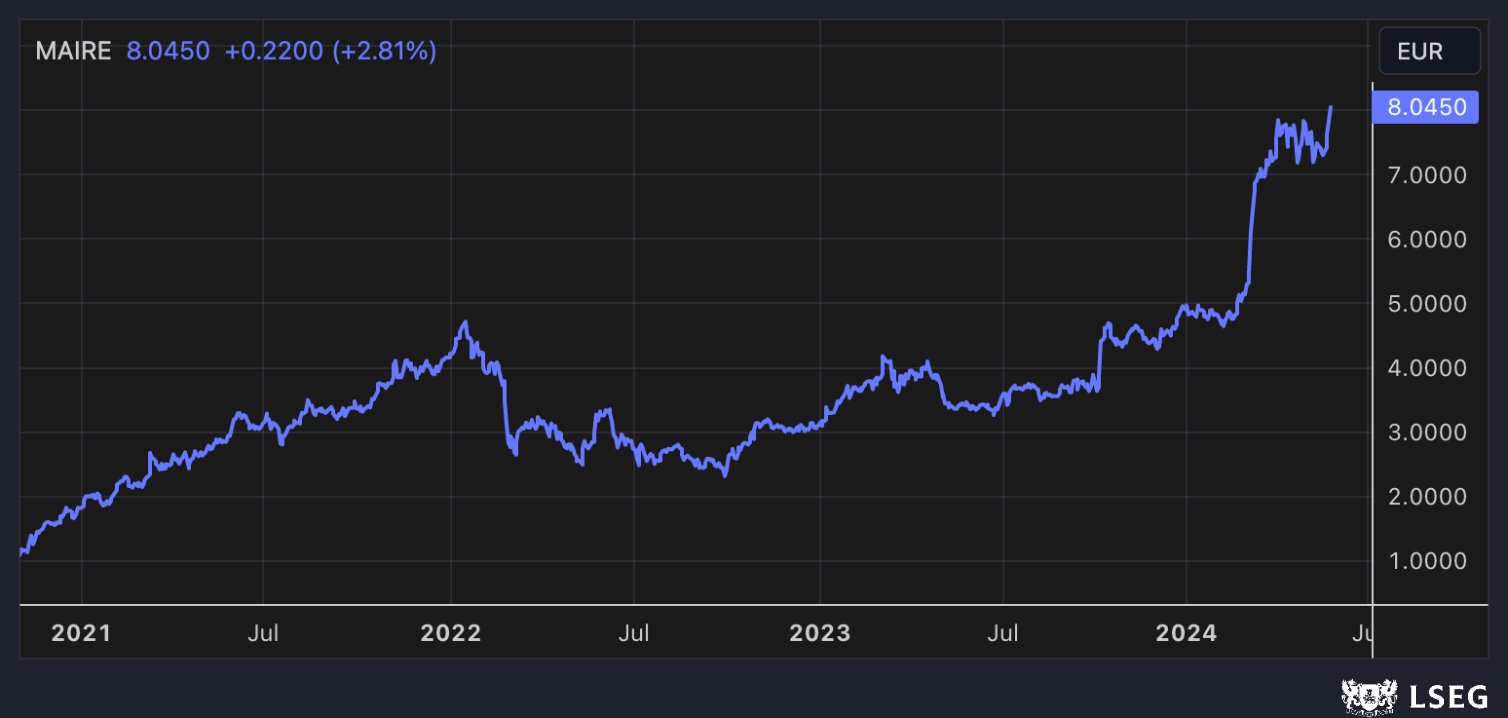1508x718 pixels.
Task: Click the (+2.81%) percent change value
Action: (384, 51)
